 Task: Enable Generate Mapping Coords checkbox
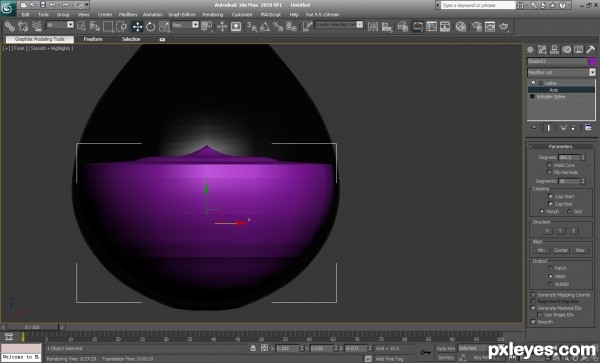[x=533, y=295]
